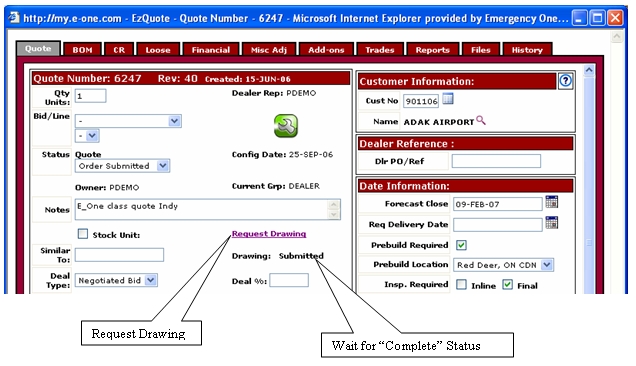Expand the small Bid/Line dropdown
This screenshot has height=366, width=636.
(x=87, y=136)
